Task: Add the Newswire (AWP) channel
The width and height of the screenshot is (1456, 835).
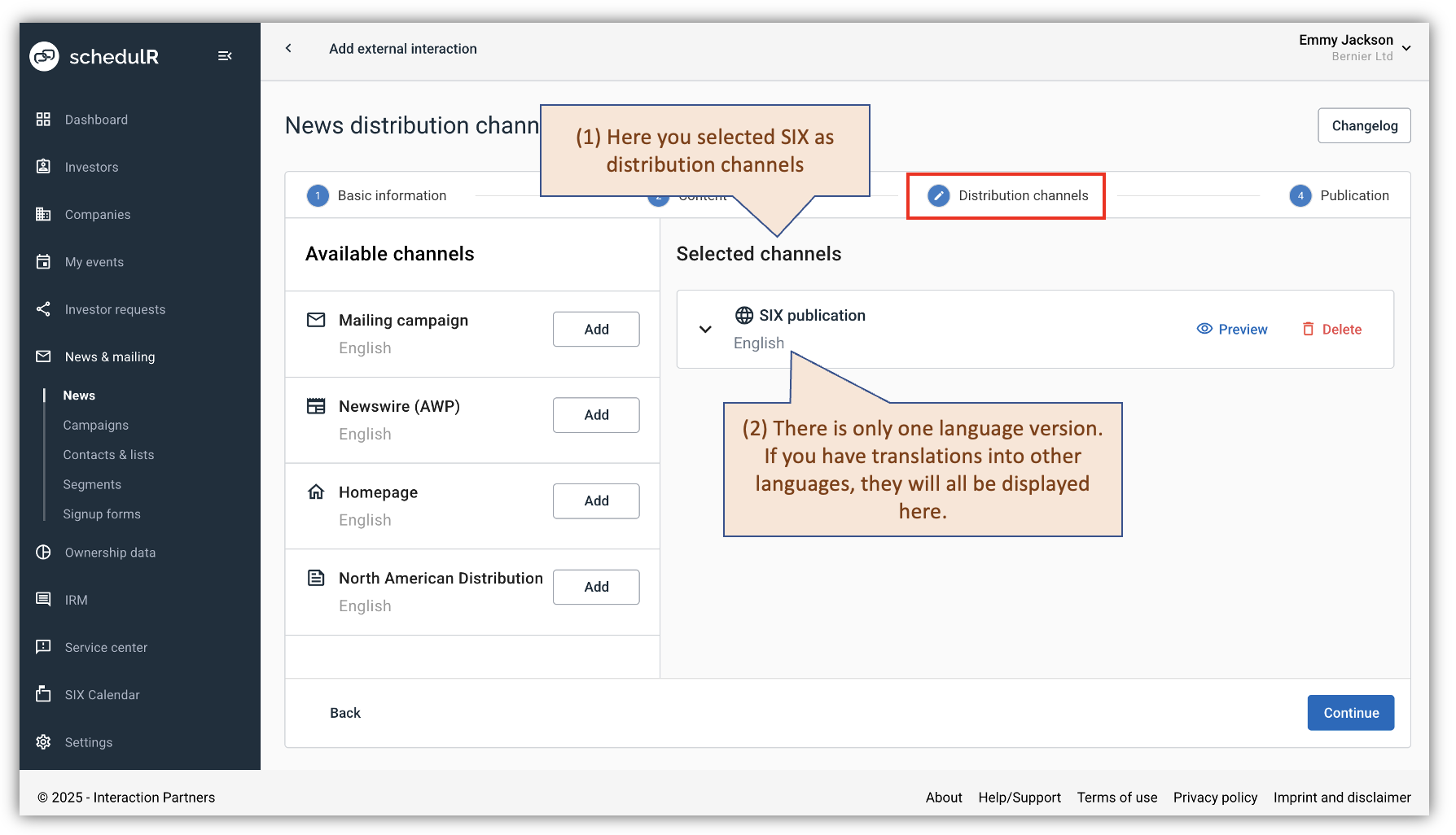Action: point(595,415)
